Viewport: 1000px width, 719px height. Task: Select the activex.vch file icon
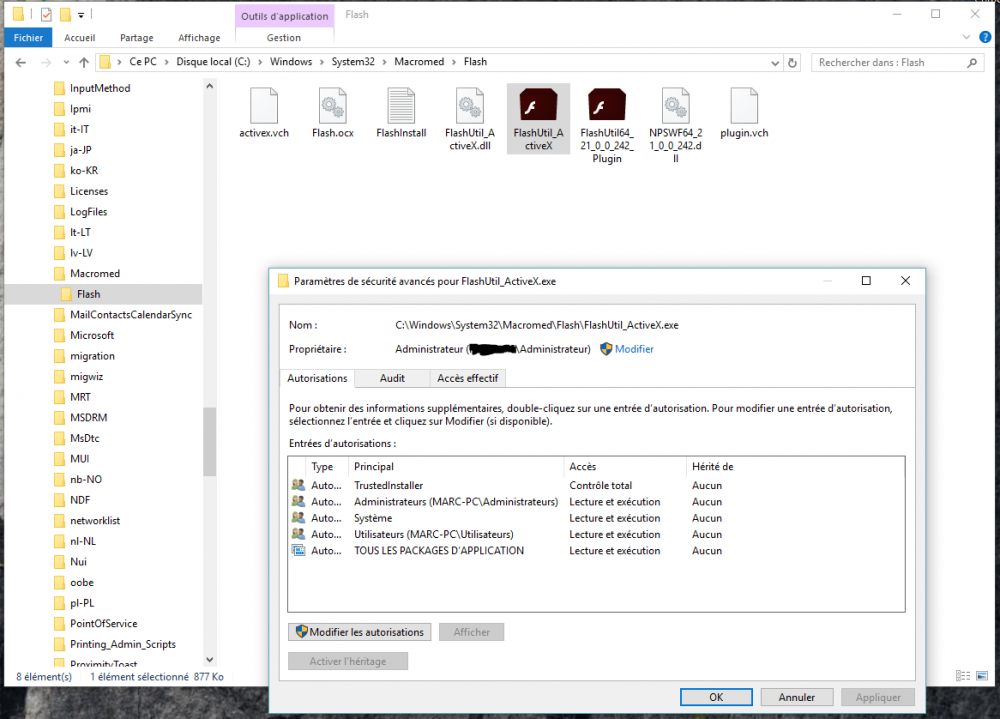[x=264, y=106]
